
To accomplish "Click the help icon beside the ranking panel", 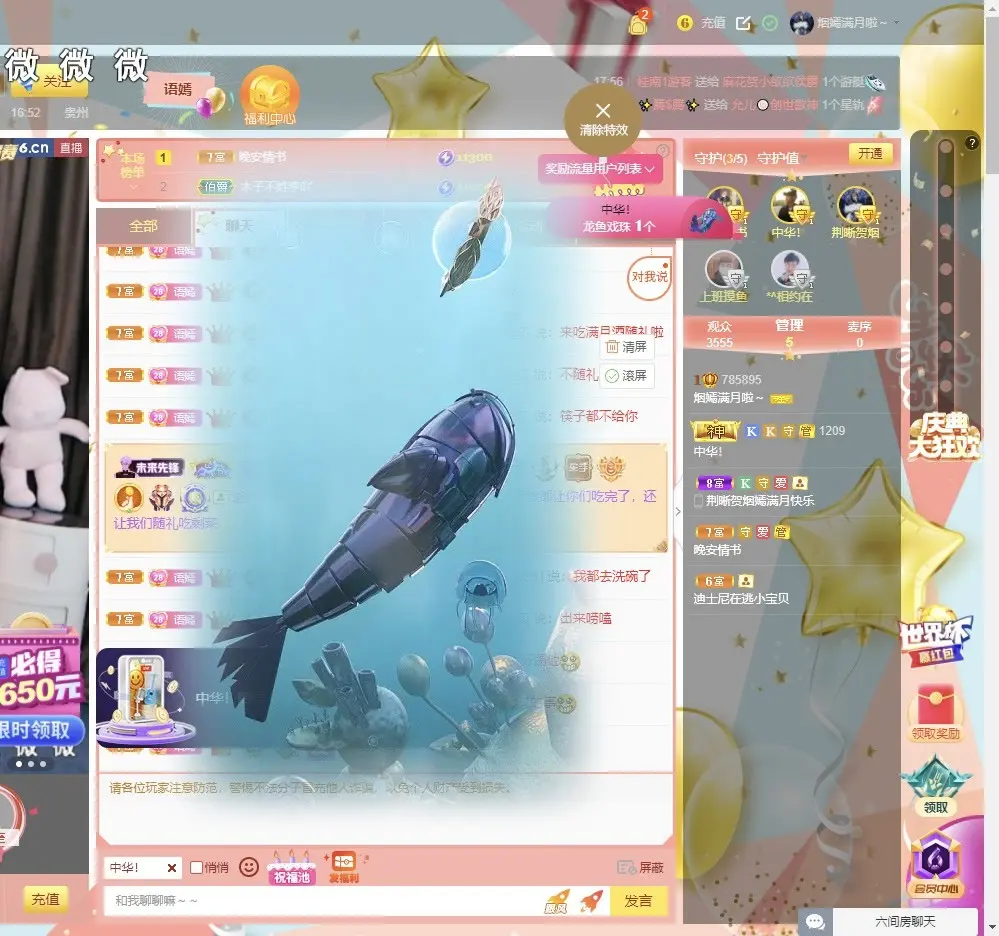I will [663, 151].
